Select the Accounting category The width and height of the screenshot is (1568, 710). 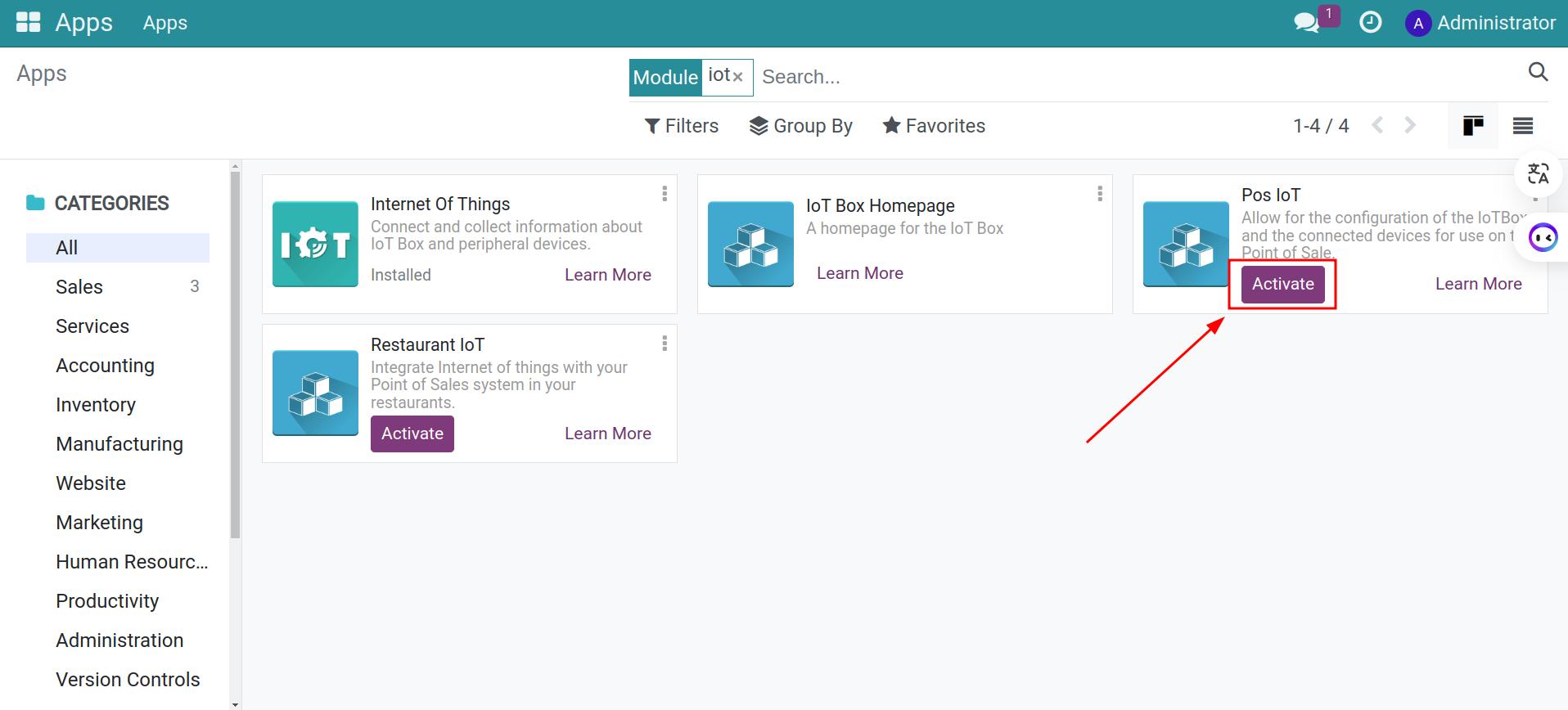click(118, 366)
